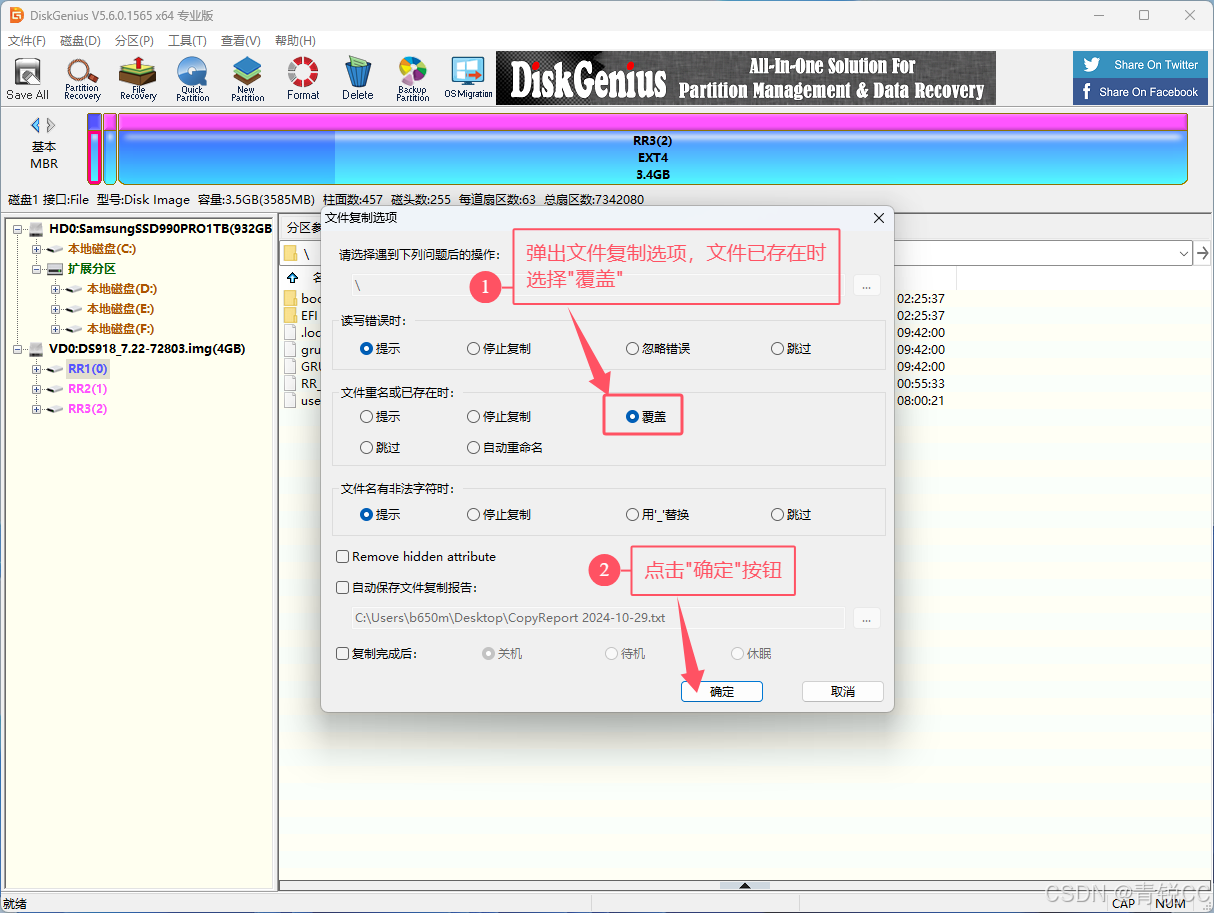Viewport: 1214px width, 913px height.
Task: Click the Share On Facebook link
Action: coord(1140,92)
